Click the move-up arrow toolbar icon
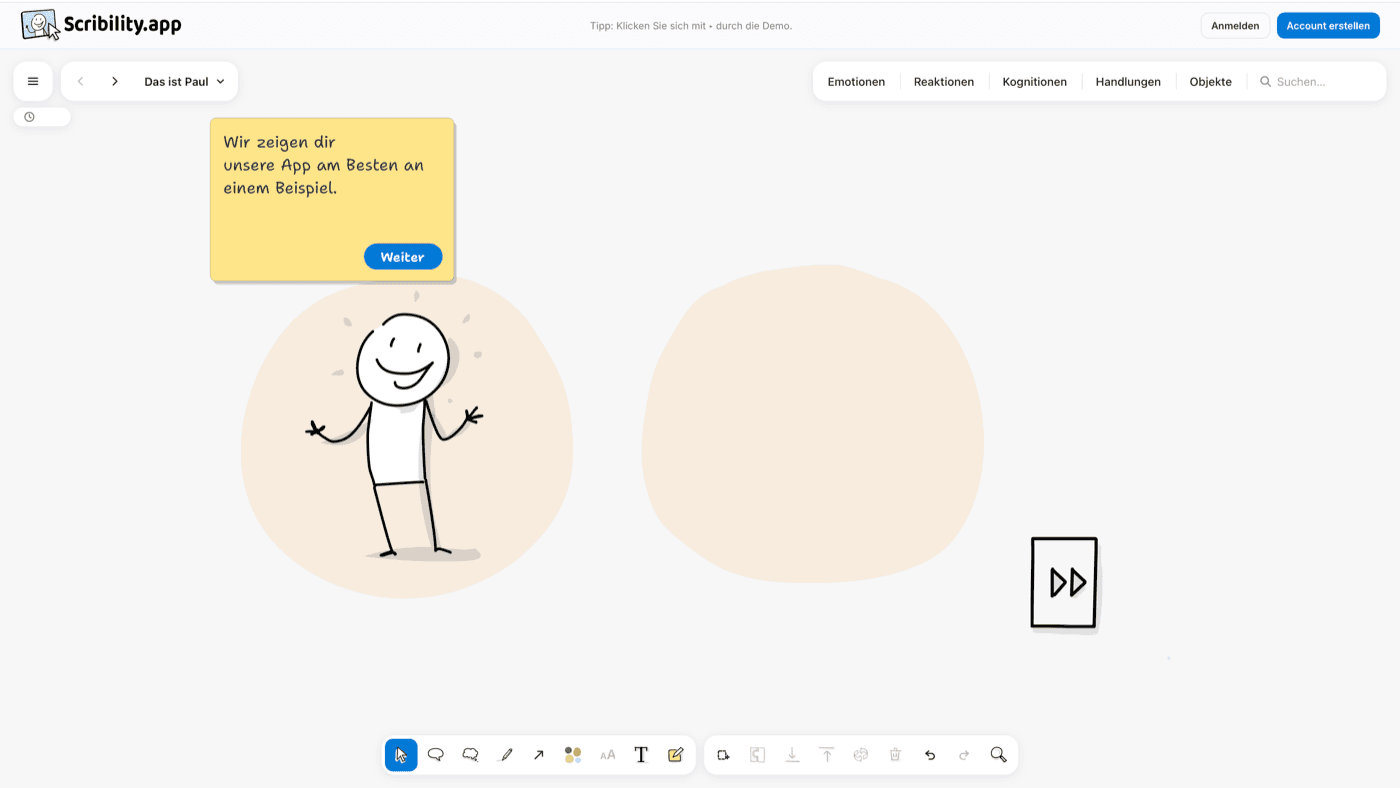Screen dimensions: 1400x788 [827, 755]
